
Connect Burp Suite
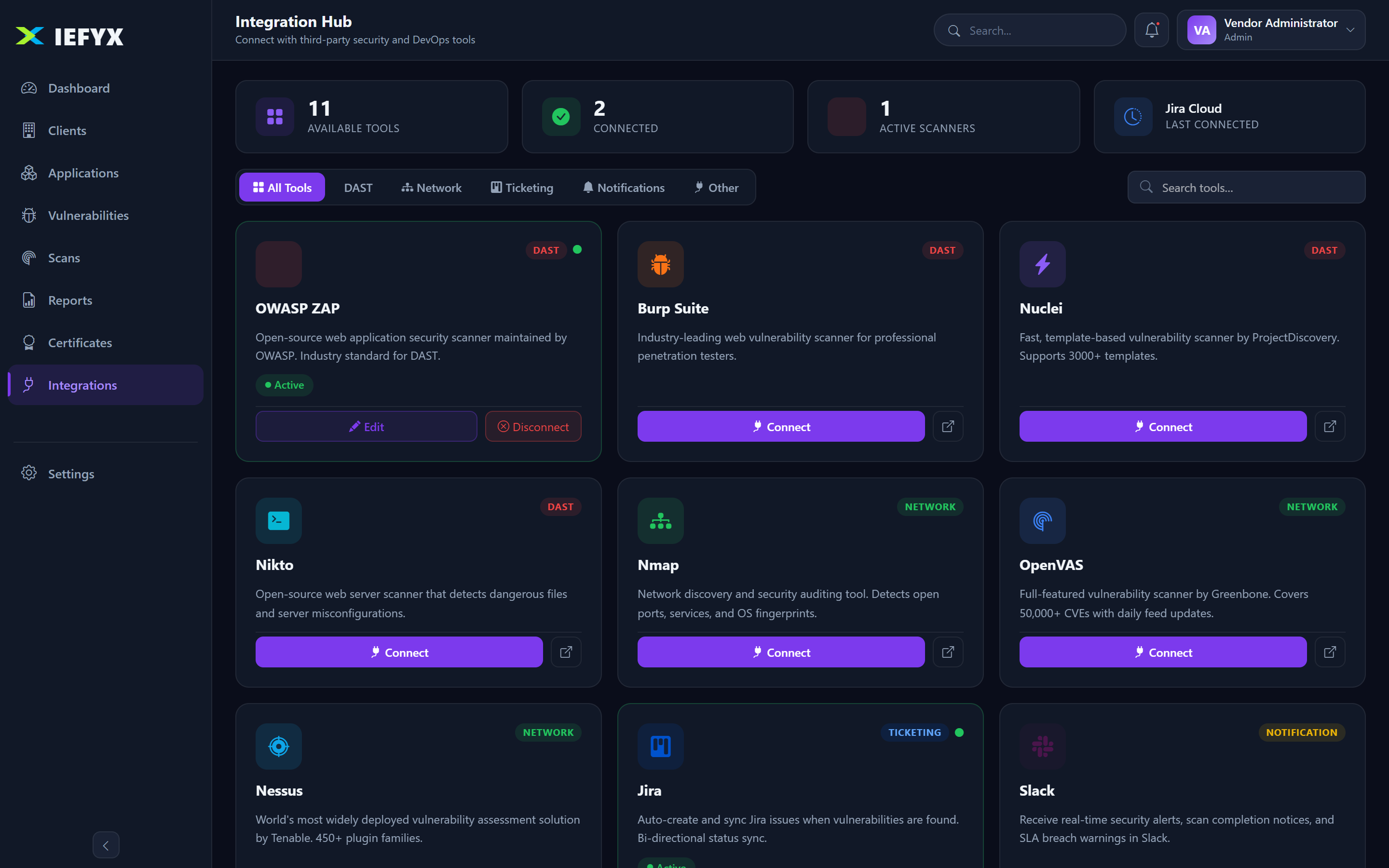tap(781, 427)
